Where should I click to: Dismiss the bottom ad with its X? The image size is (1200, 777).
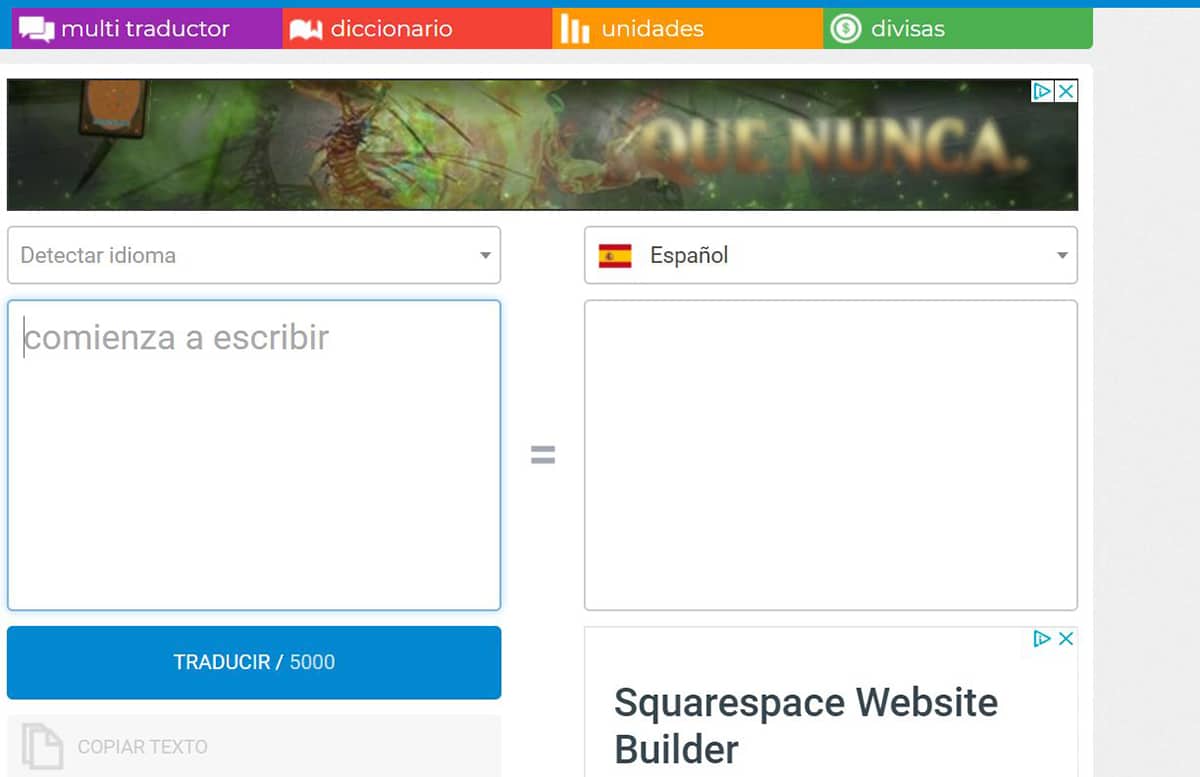coord(1068,638)
